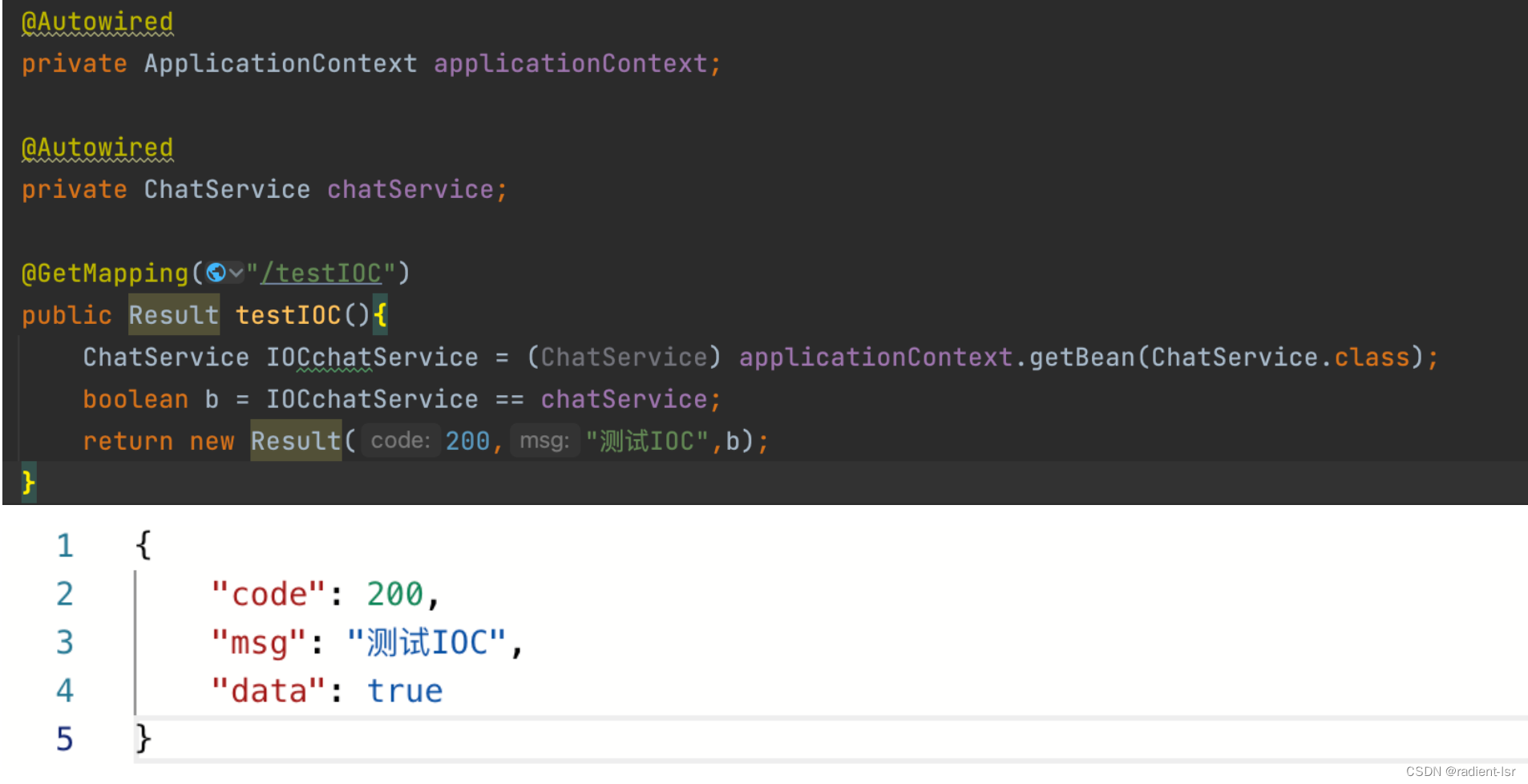Screen dimensions: 1528x784
Task: Click the "msg:" parameter hint
Action: click(544, 440)
